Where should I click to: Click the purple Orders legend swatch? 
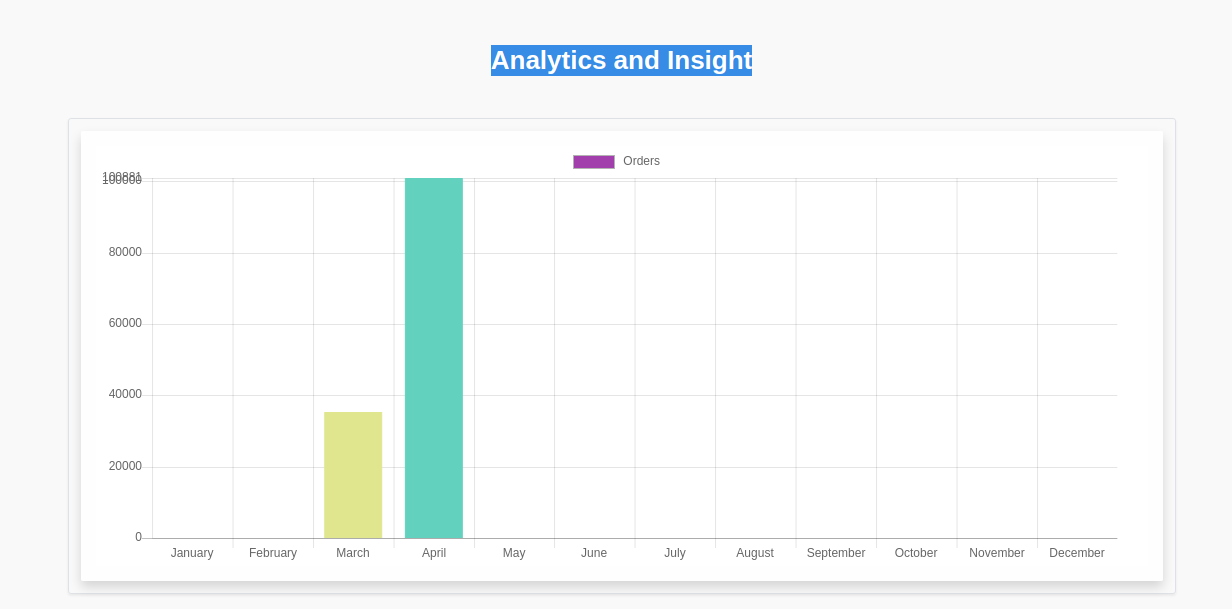click(594, 162)
